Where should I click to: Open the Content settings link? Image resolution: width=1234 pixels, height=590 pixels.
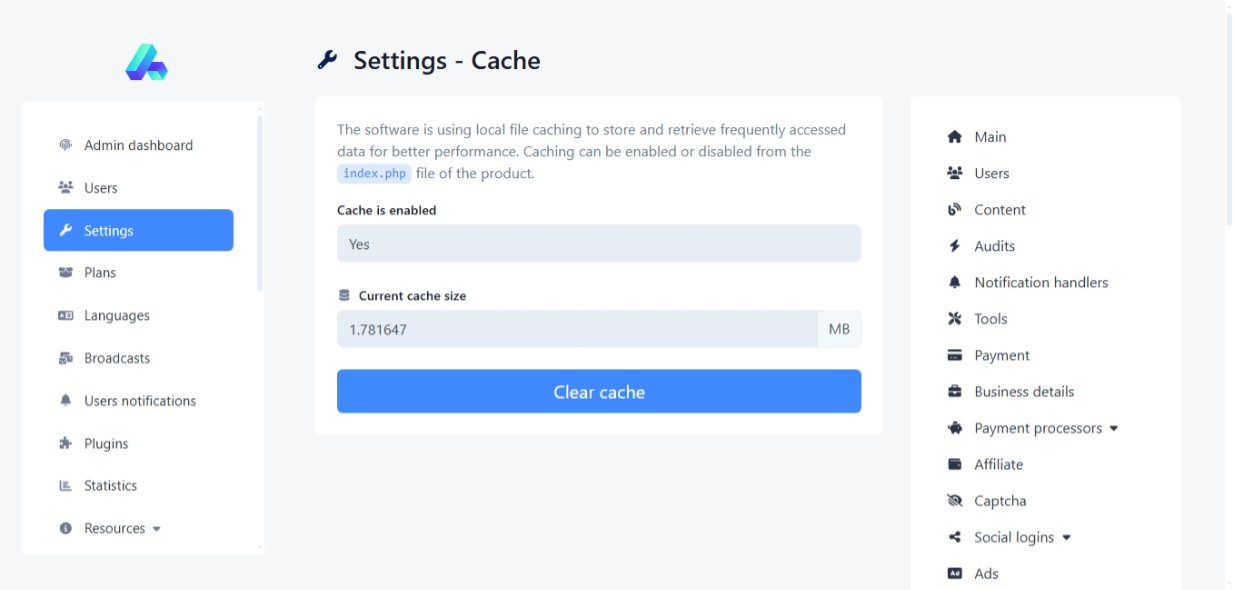tap(1000, 210)
